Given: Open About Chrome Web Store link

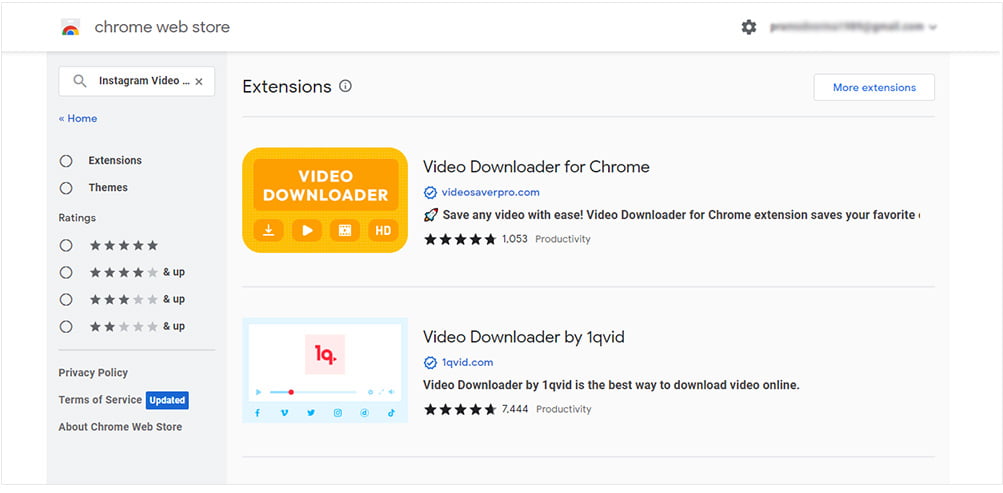Looking at the screenshot, I should tap(120, 427).
